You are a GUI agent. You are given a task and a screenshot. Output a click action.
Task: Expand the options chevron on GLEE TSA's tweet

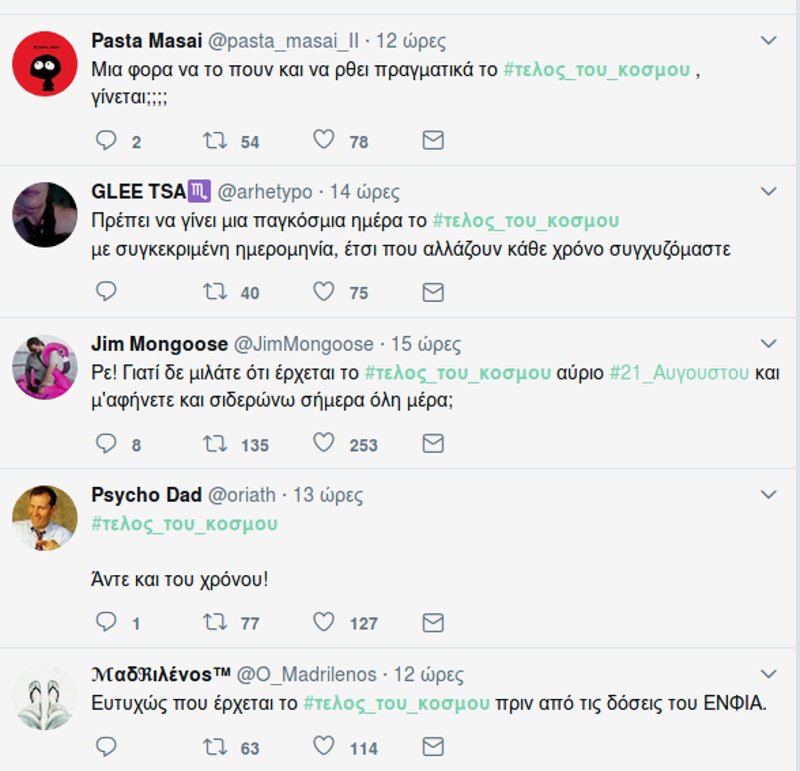(769, 190)
